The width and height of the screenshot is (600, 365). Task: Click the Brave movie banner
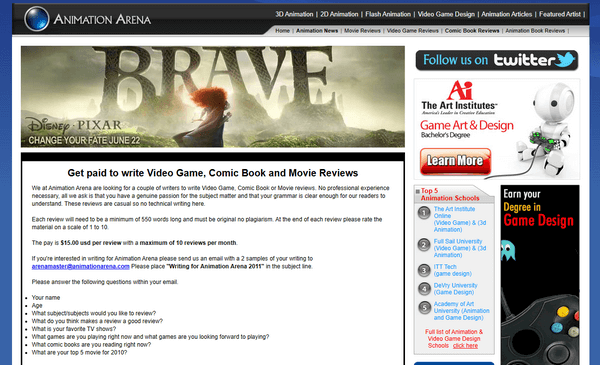pyautogui.click(x=213, y=97)
